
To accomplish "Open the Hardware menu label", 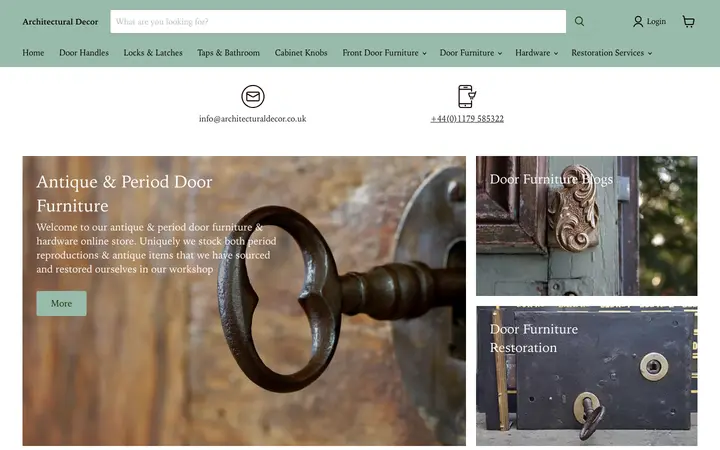I will [532, 53].
